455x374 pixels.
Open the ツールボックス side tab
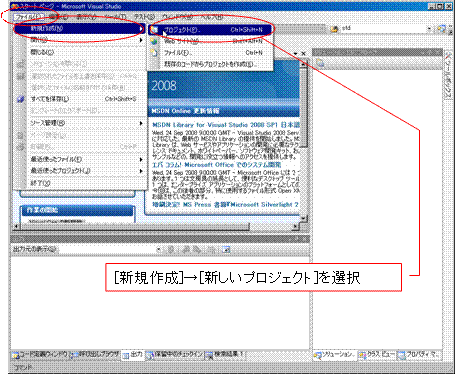tap(449, 76)
